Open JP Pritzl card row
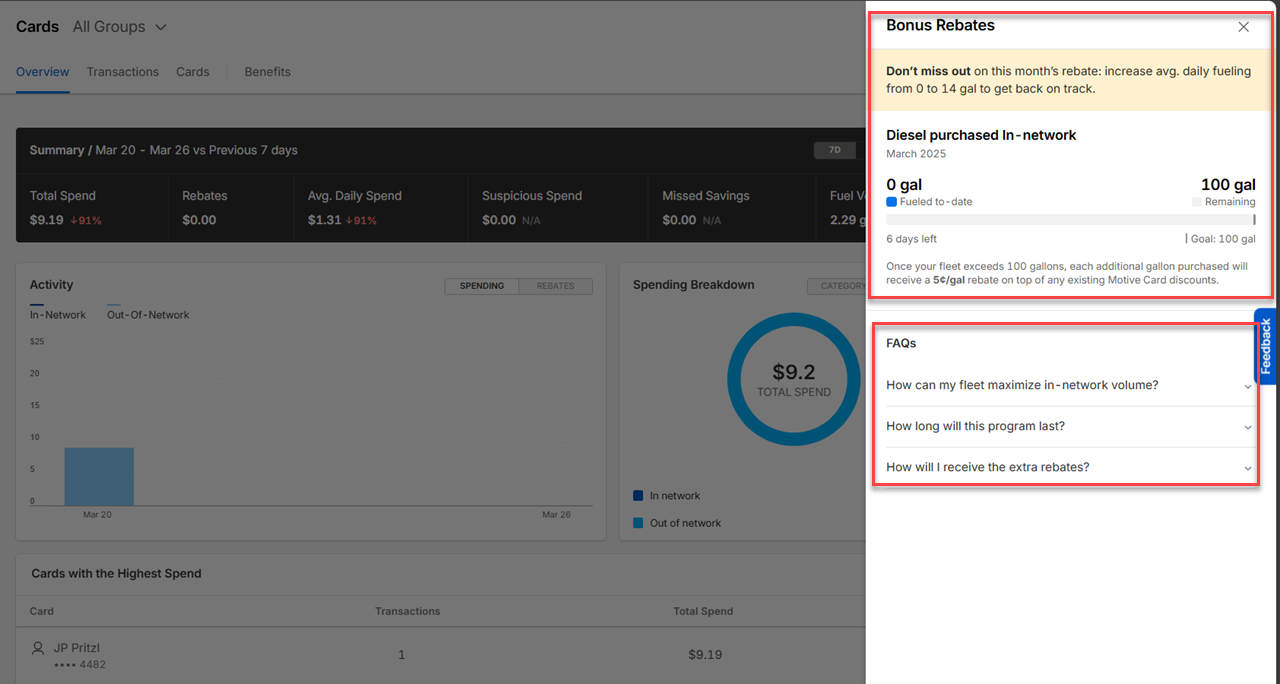Viewport: 1280px width, 684px height. click(x=440, y=655)
